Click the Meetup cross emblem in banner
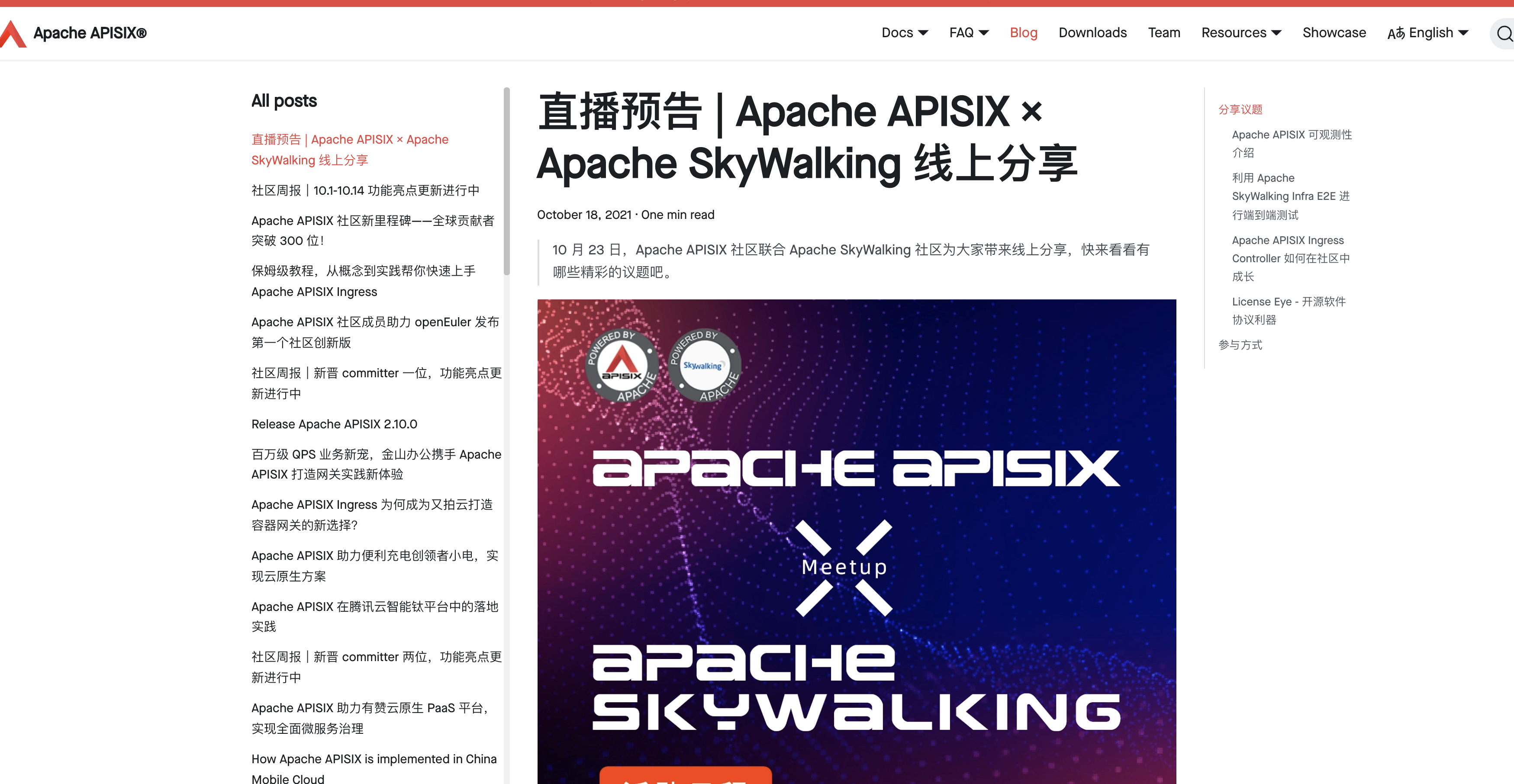This screenshot has height=784, width=1514. click(844, 568)
